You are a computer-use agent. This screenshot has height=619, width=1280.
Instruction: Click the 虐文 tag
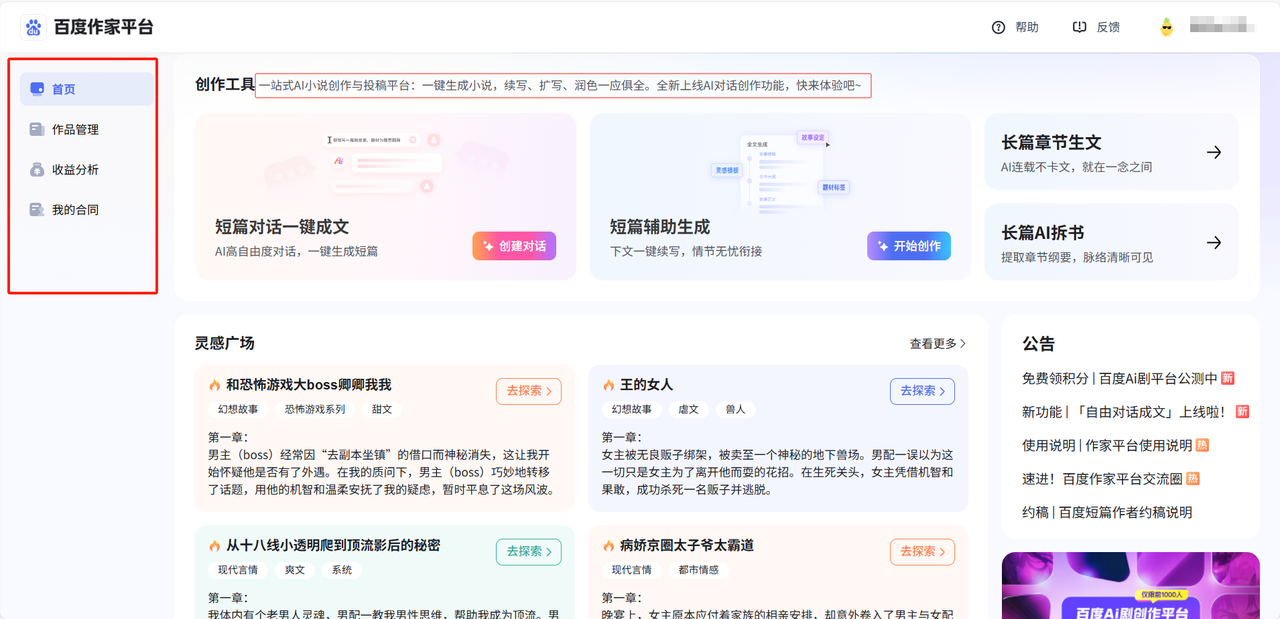688,409
